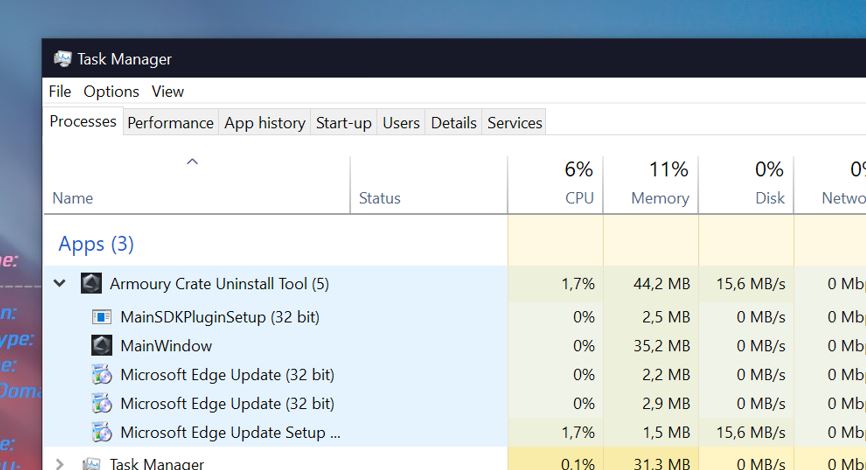The width and height of the screenshot is (866, 470).
Task: Open the File menu
Action: click(60, 91)
